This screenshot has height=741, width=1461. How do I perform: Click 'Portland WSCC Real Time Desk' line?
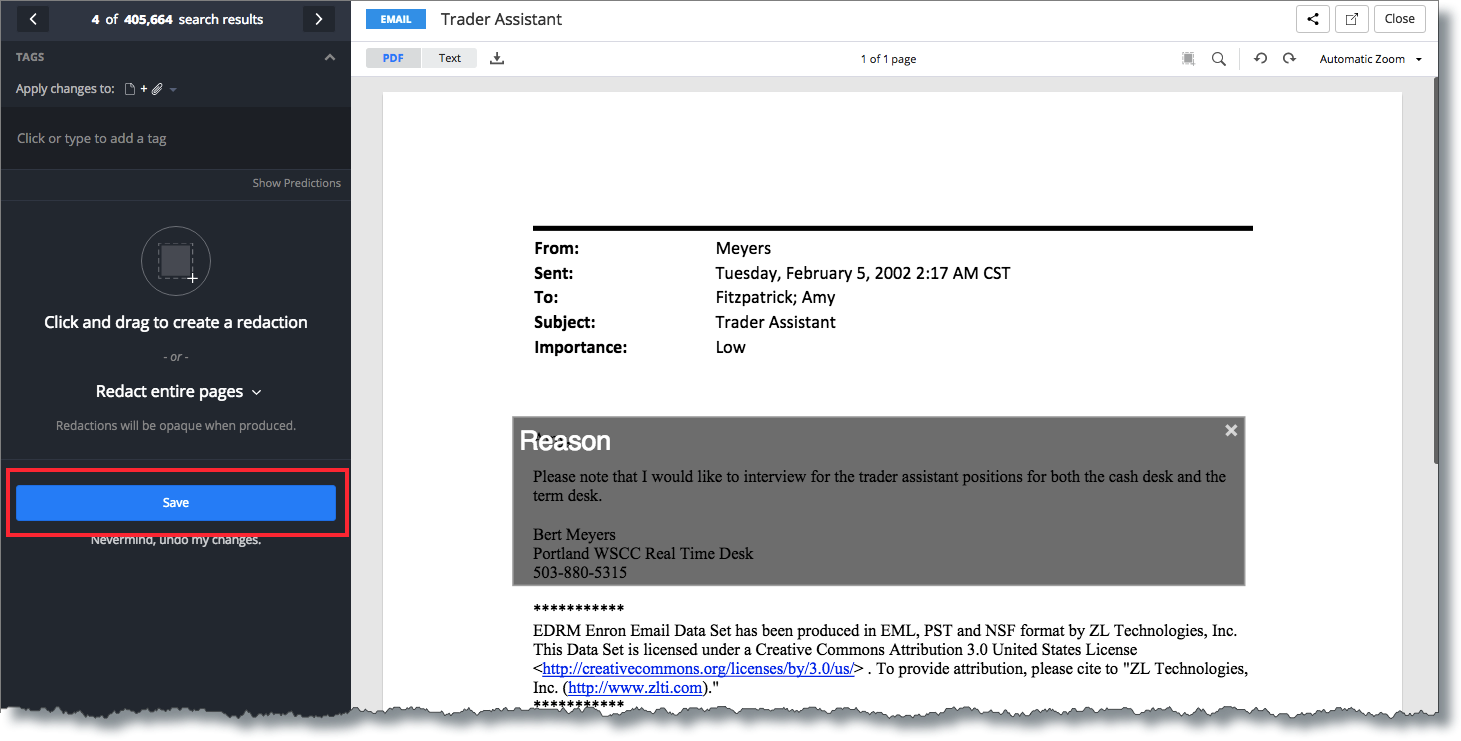(643, 553)
